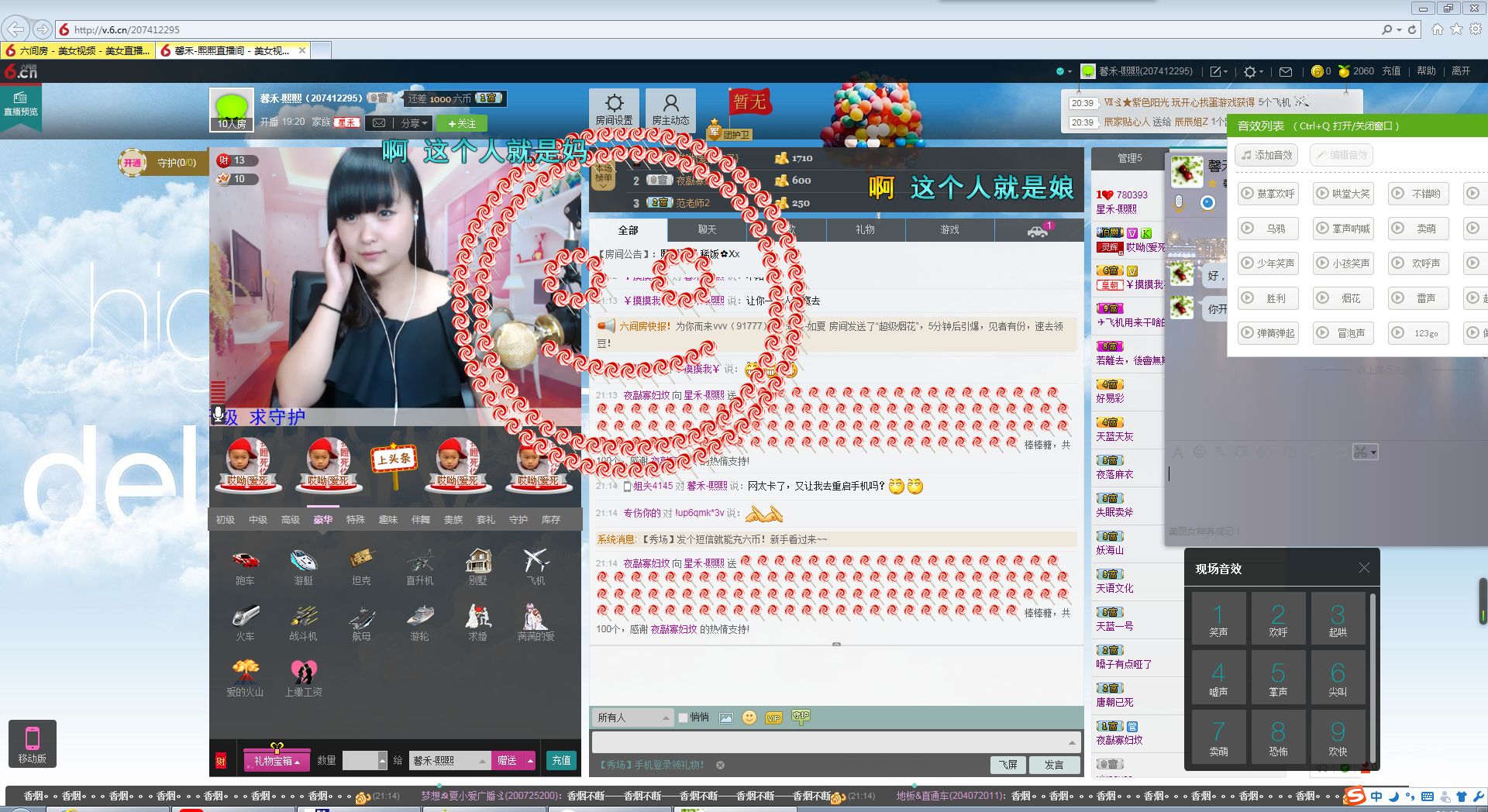The width and height of the screenshot is (1488, 812).
Task: Expand the top bar settings gear dropdown
Action: [x=1253, y=71]
